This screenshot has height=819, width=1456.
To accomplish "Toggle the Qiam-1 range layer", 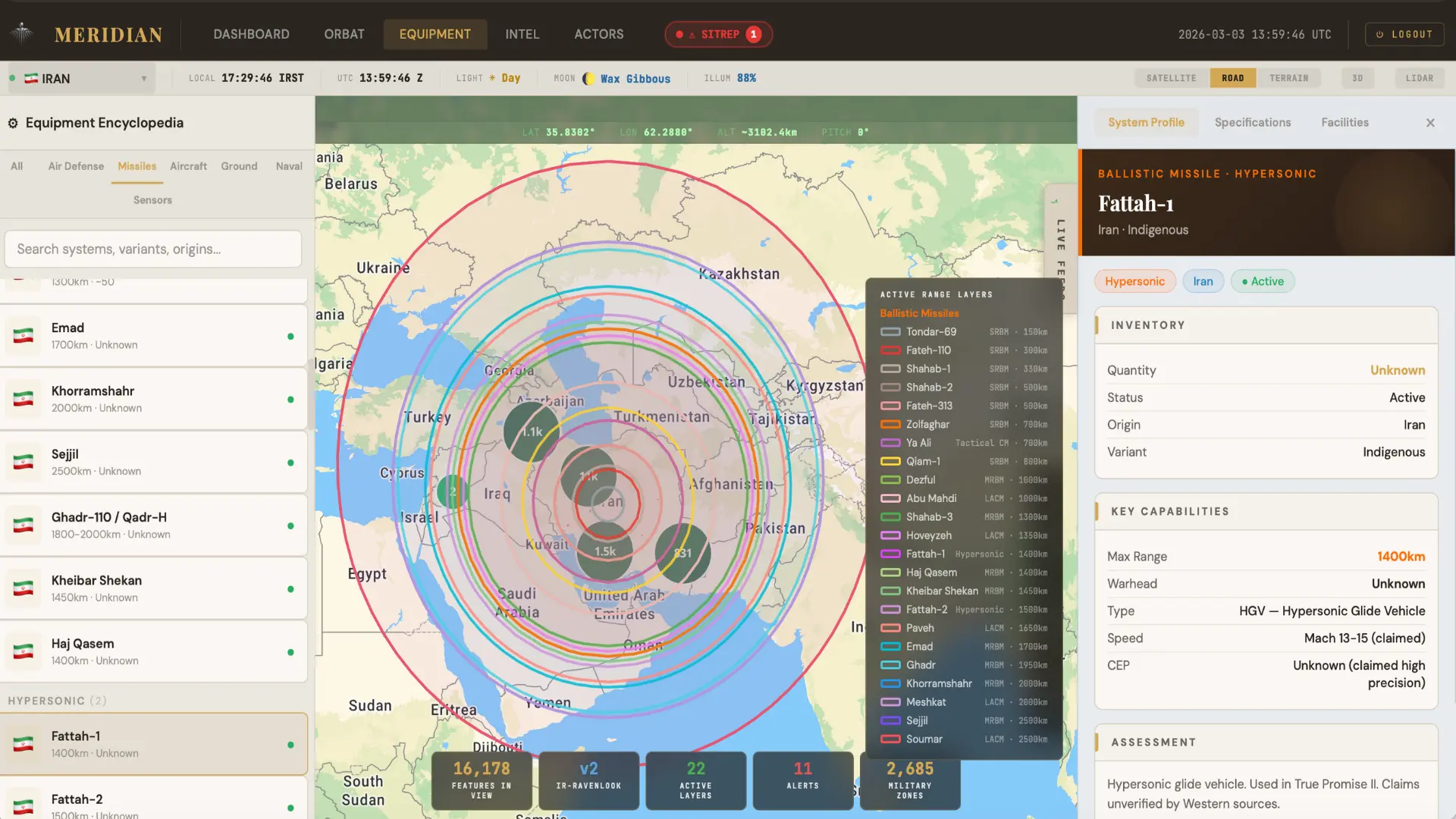I will 964,461.
